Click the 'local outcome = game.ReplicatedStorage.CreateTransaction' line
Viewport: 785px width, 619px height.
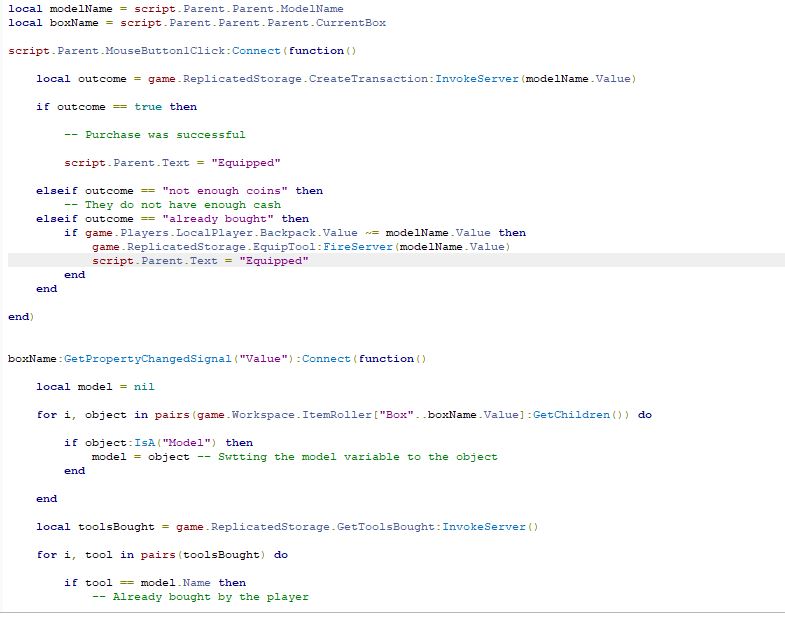336,79
